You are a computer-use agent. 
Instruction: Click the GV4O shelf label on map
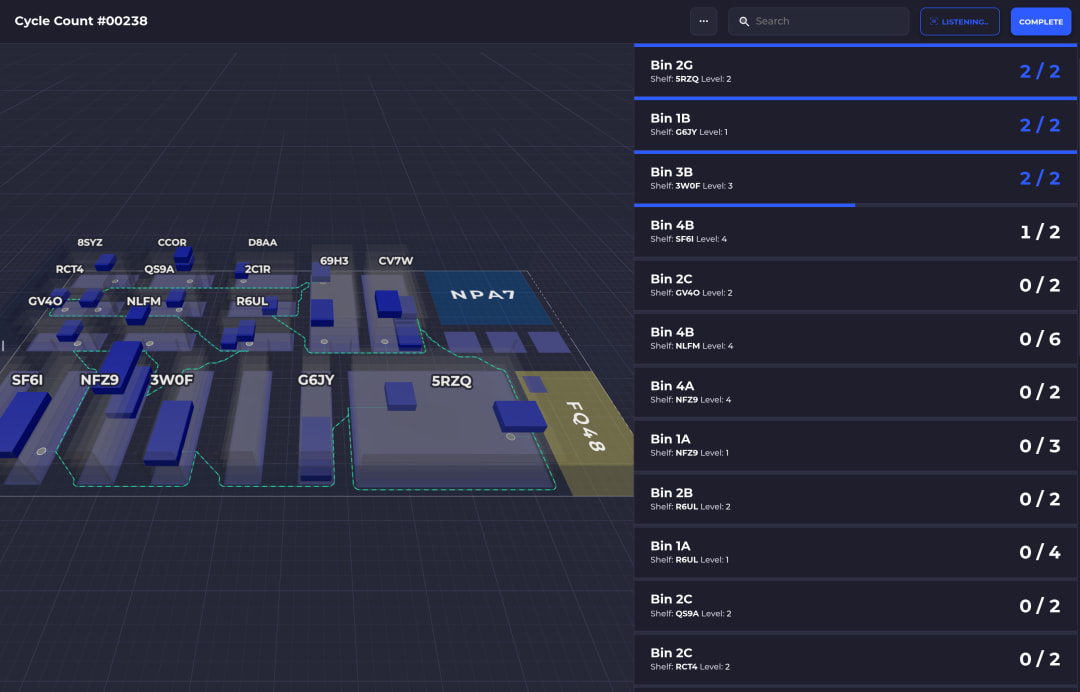45,301
